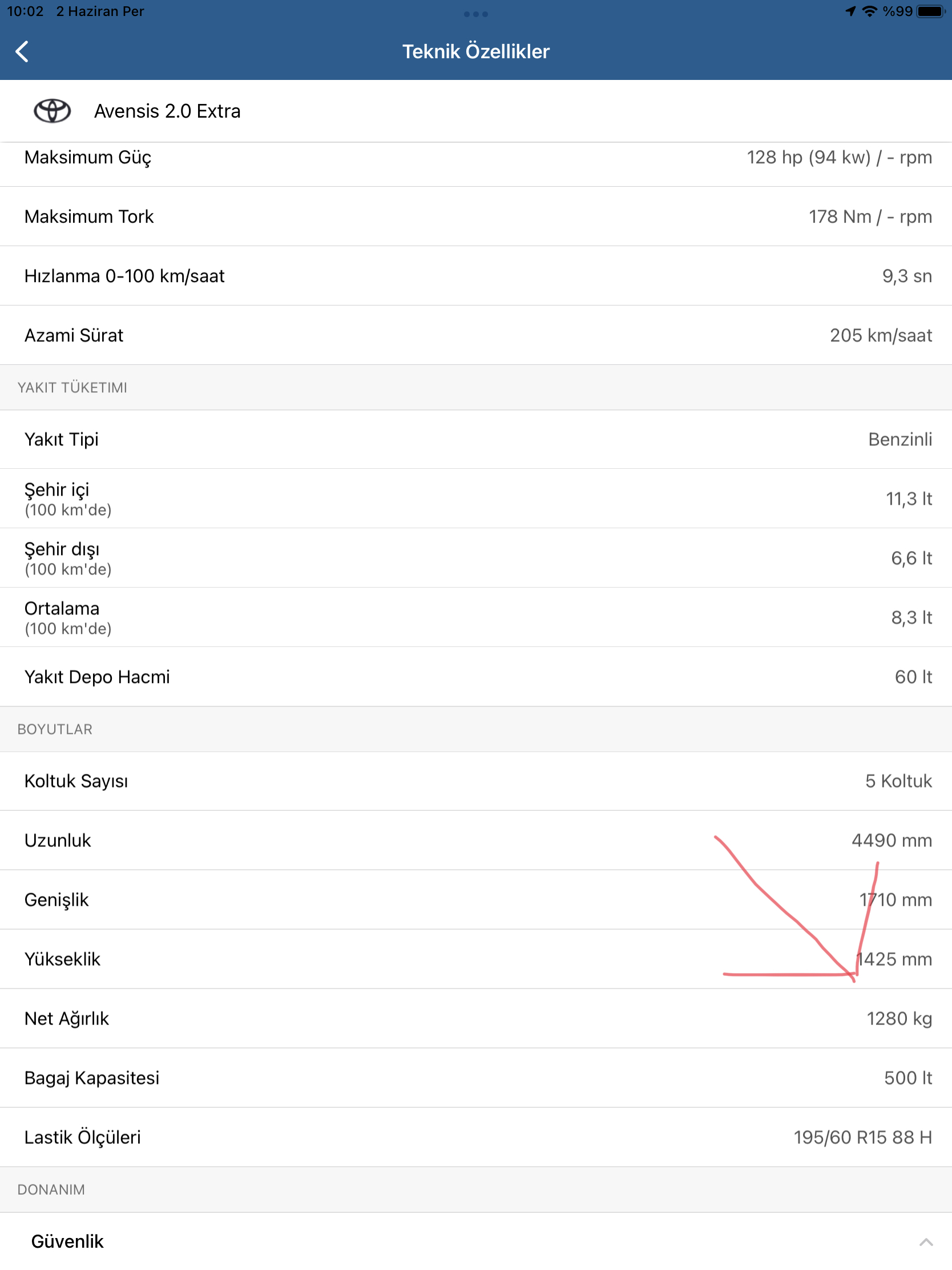Screen dimensions: 952x1270
Task: Collapse the Güvenlik section chevron
Action: 926,1242
